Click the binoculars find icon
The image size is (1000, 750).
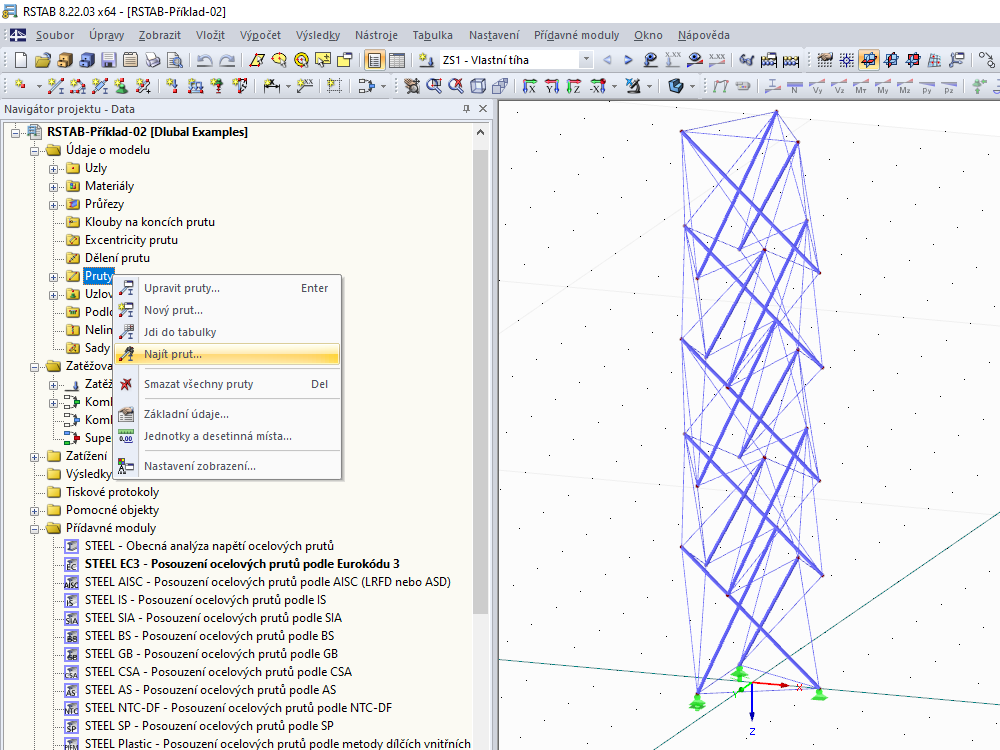pyautogui.click(x=746, y=60)
